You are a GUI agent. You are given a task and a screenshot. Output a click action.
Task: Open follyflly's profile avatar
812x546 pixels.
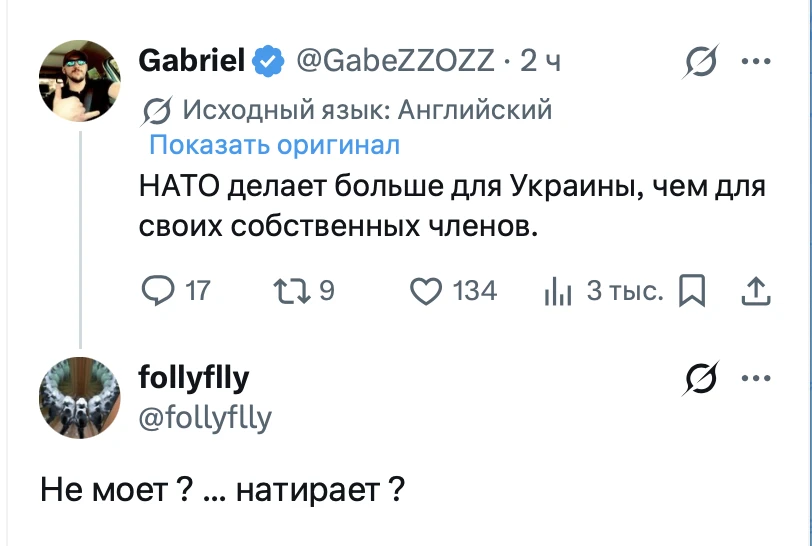coord(80,398)
